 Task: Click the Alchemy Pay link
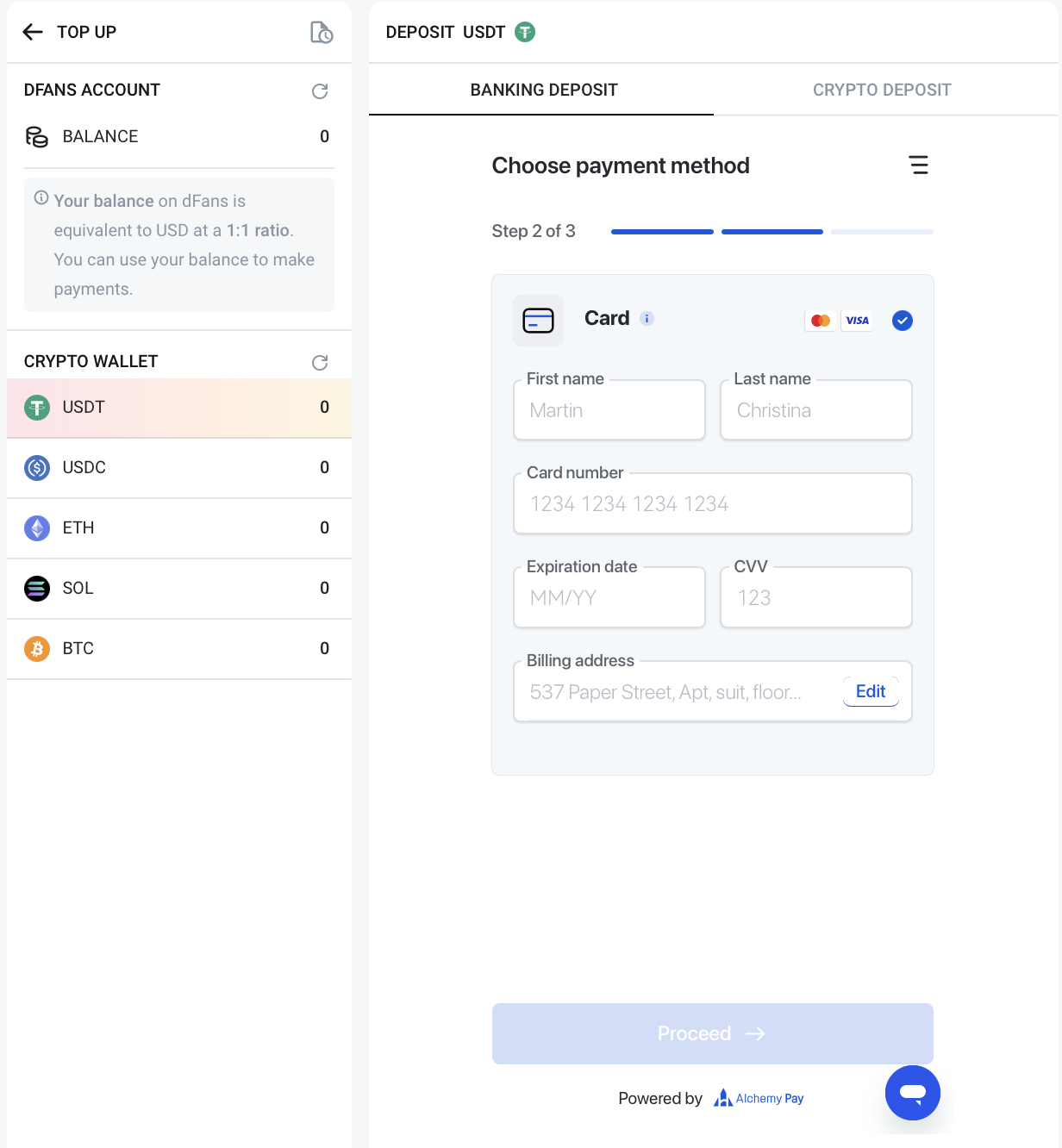click(x=759, y=1098)
